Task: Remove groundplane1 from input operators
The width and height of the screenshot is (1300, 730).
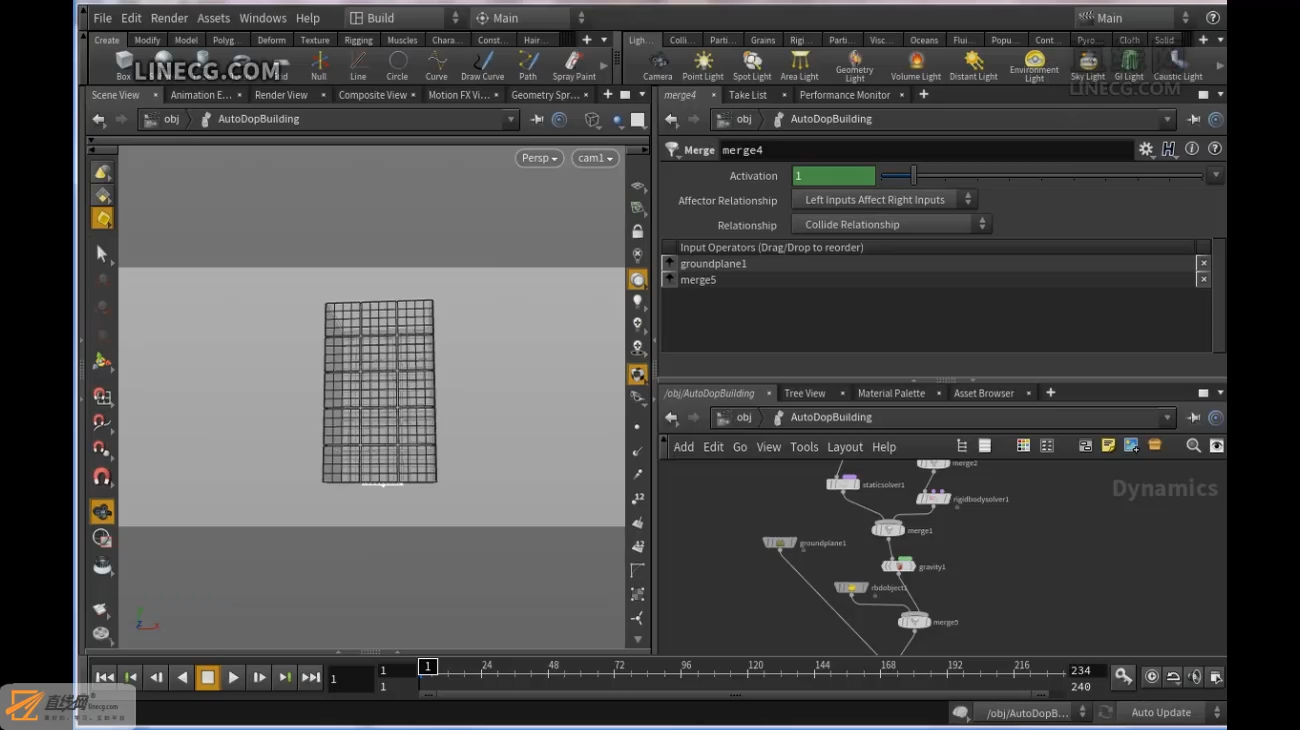Action: [1203, 264]
